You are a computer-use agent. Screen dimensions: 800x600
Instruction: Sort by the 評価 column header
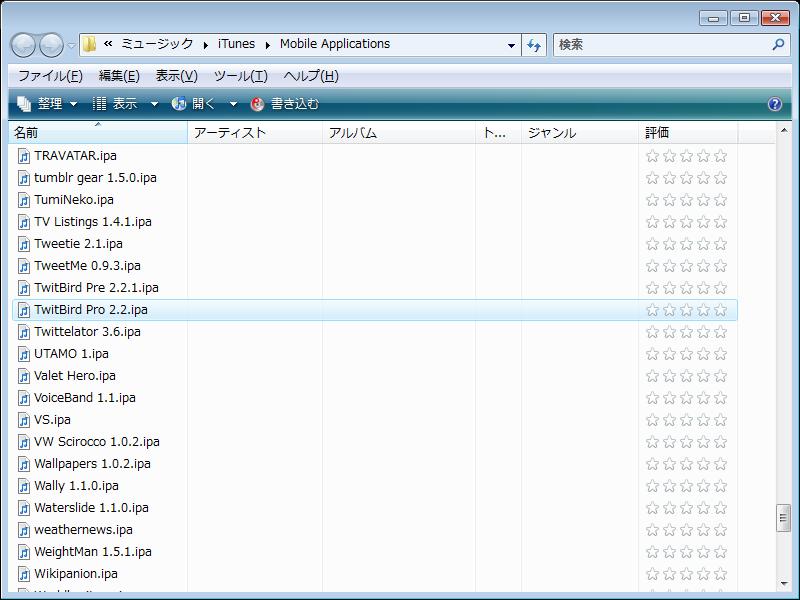[688, 133]
